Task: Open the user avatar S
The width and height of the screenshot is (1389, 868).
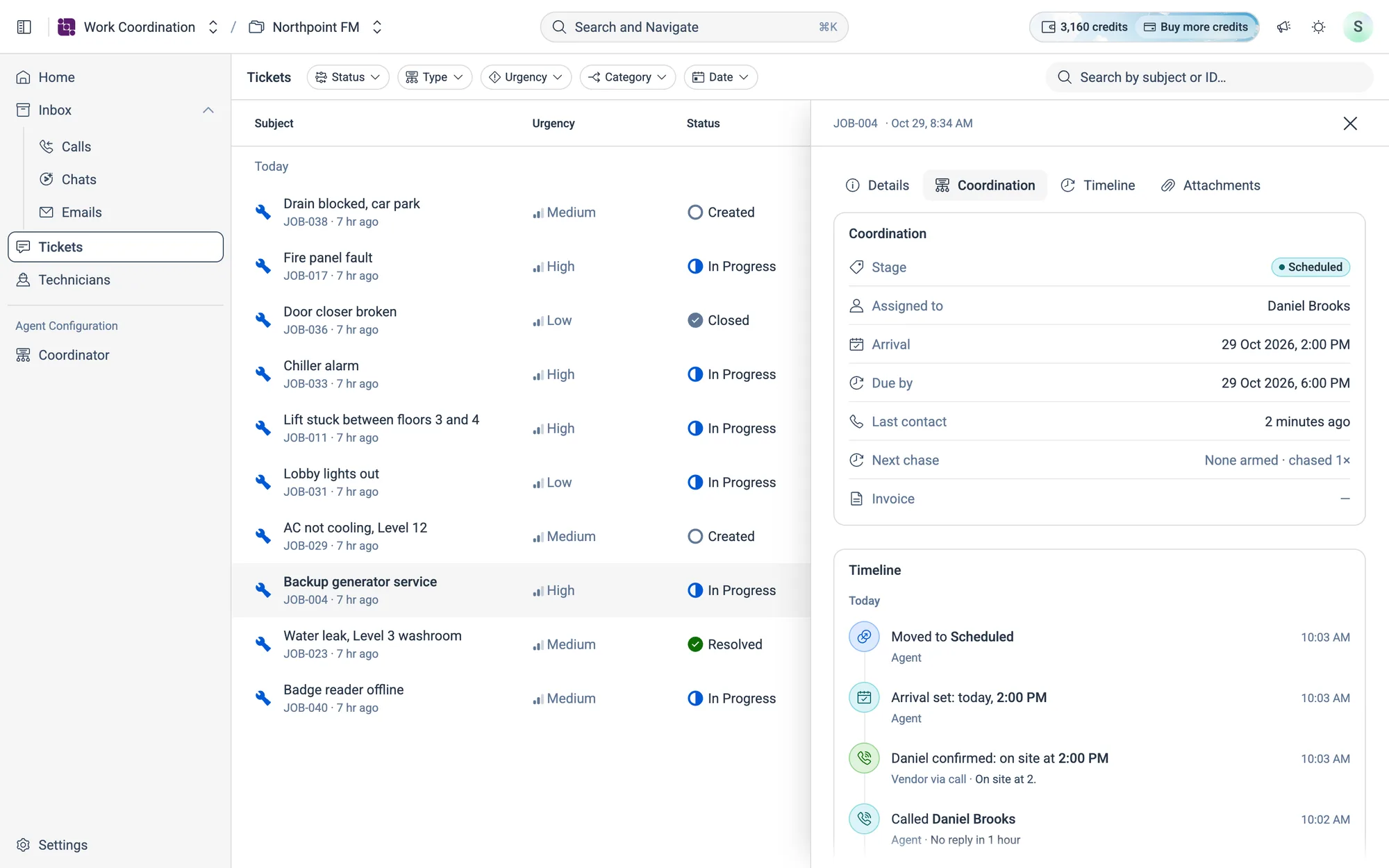Action: 1358,27
